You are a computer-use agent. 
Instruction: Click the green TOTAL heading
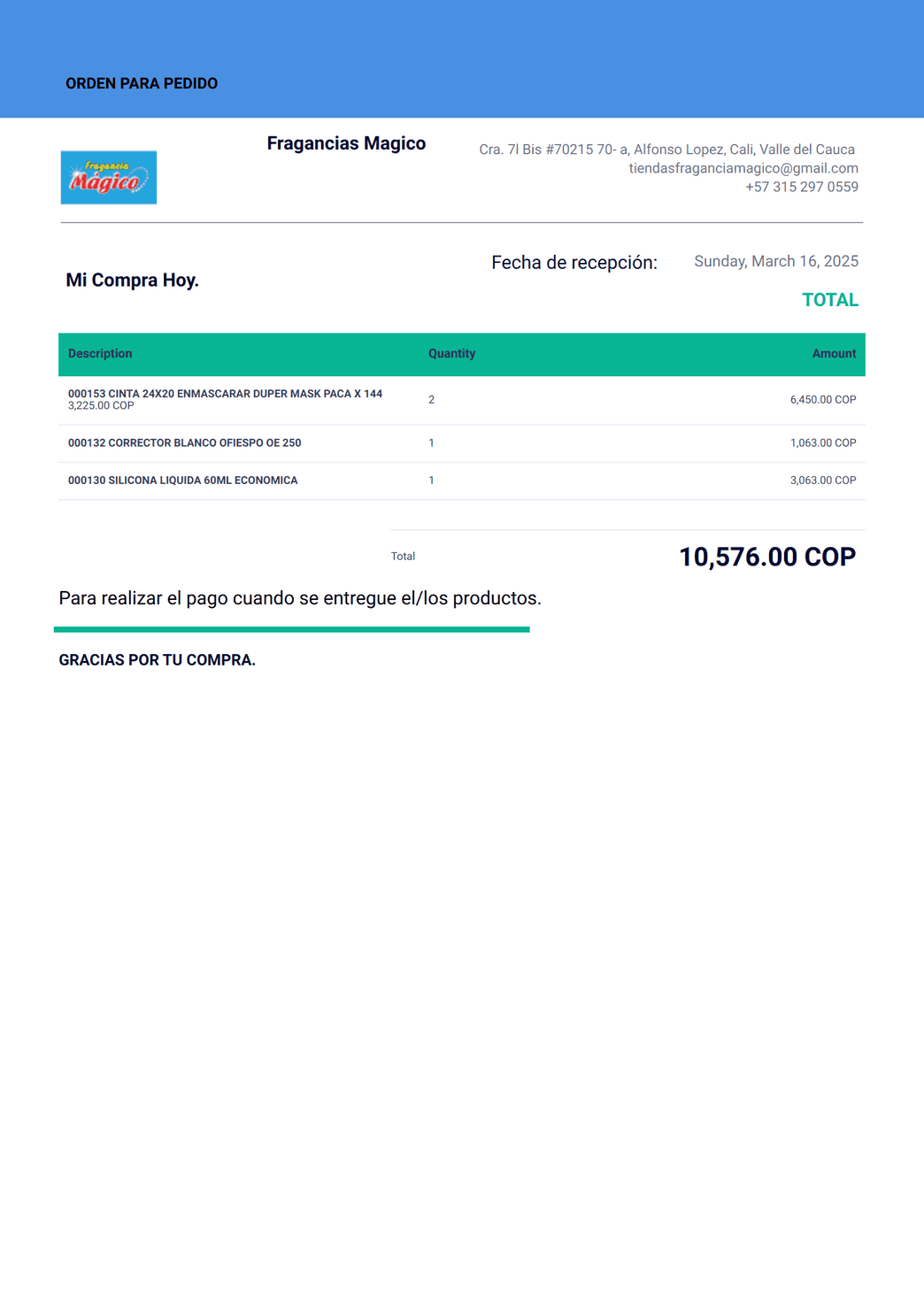tap(830, 300)
